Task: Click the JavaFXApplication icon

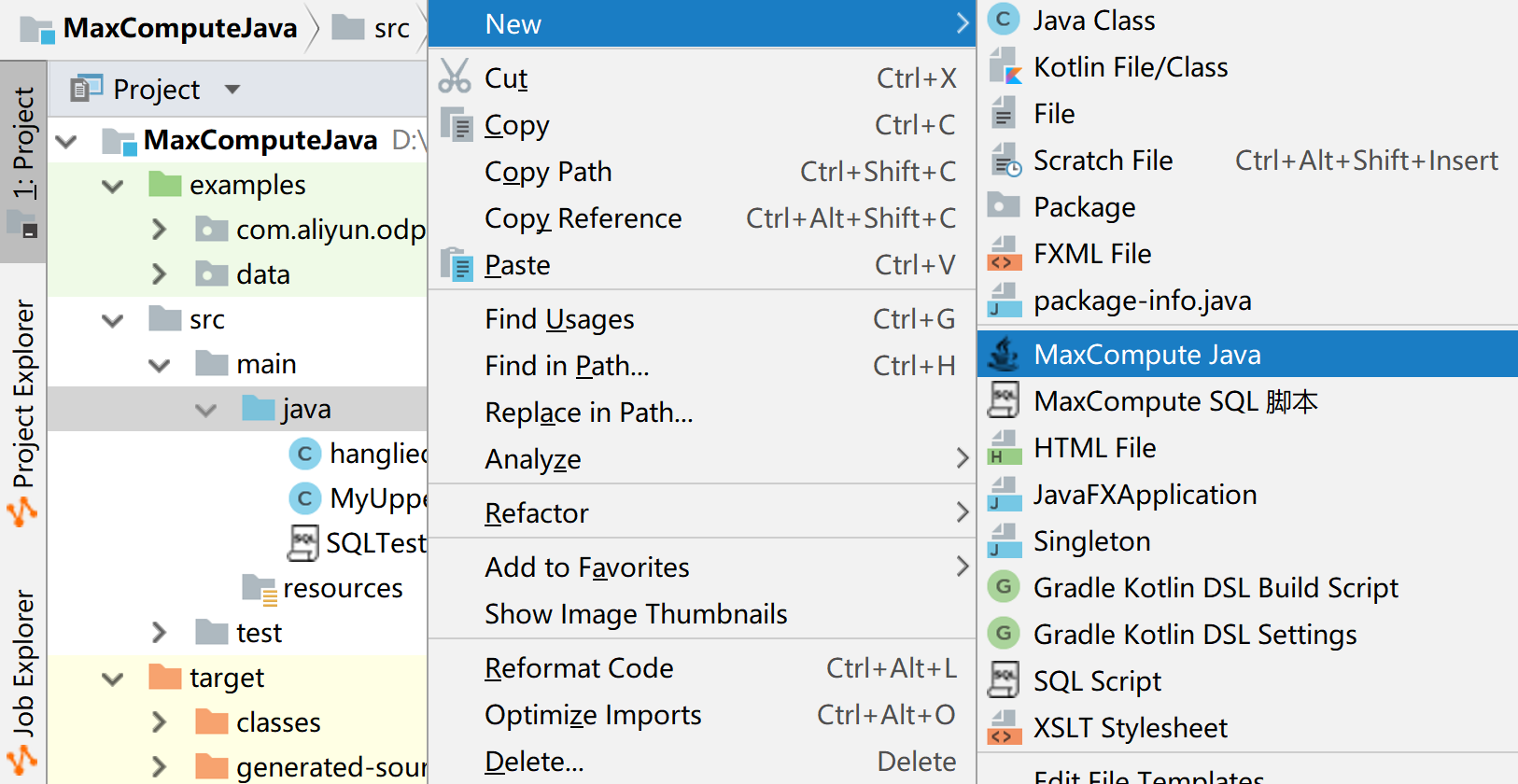Action: (1004, 495)
